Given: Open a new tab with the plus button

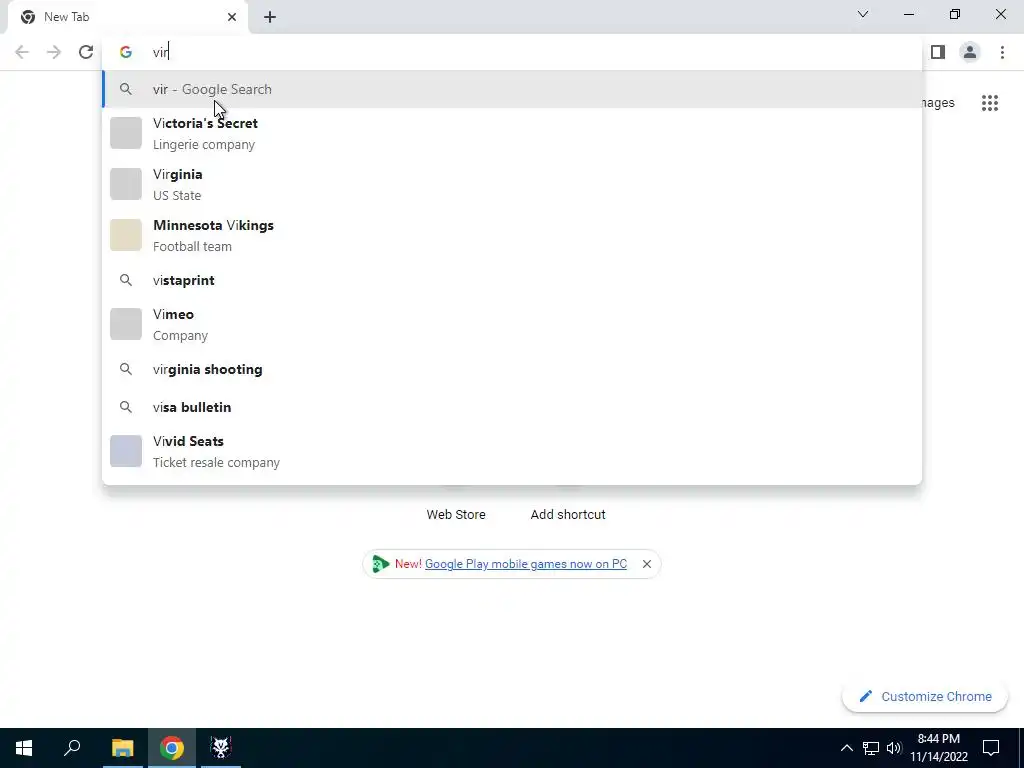Looking at the screenshot, I should [270, 17].
